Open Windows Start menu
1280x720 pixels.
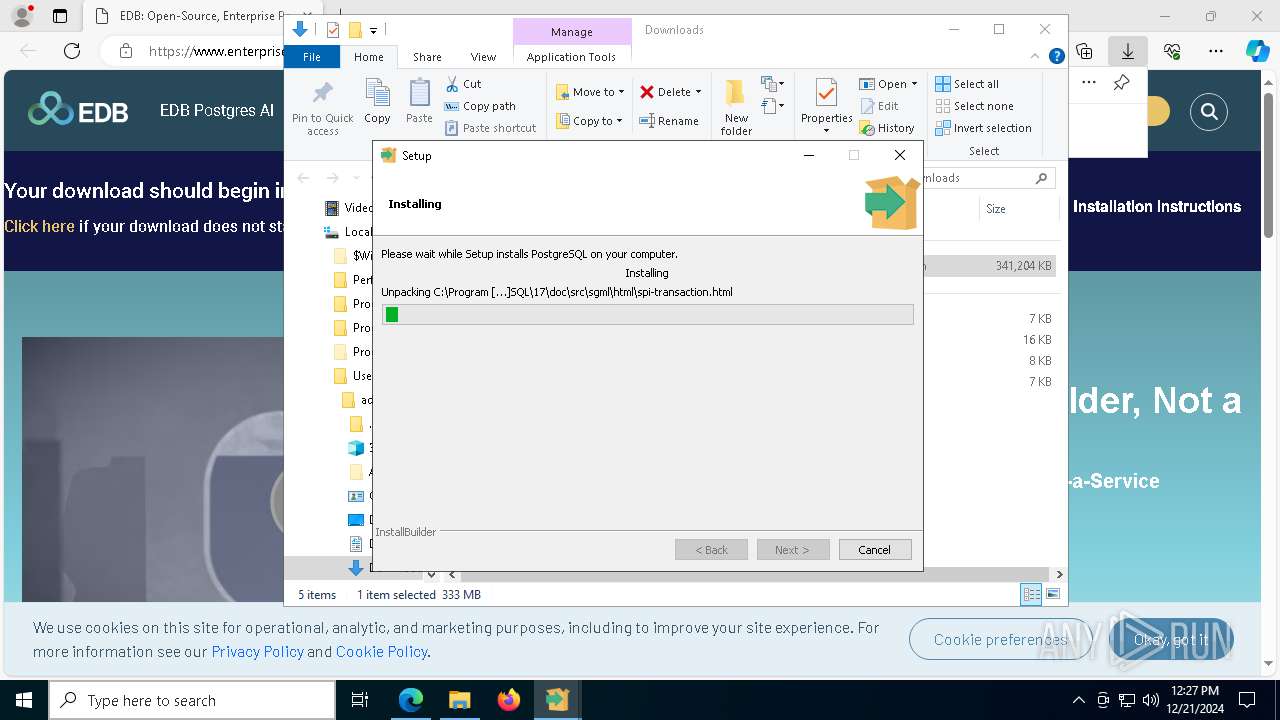point(24,700)
